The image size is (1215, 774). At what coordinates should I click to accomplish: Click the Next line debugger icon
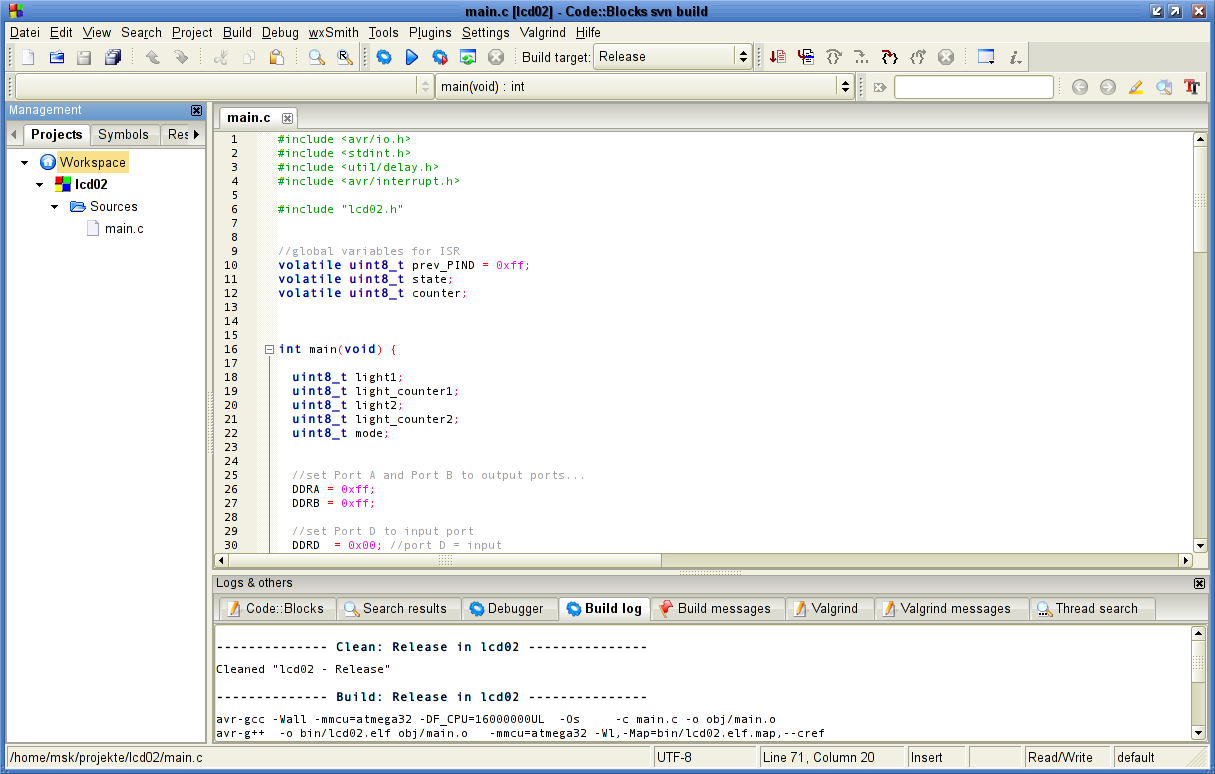(834, 57)
